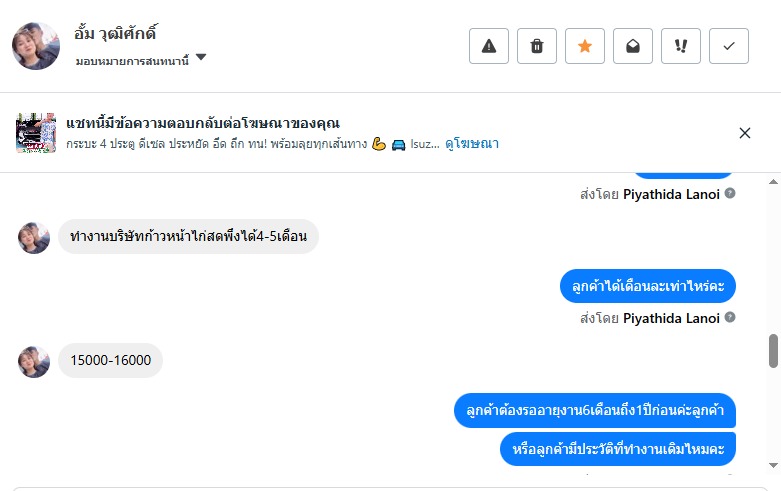
Task: Click the chat scrollbar thumb
Action: (773, 351)
